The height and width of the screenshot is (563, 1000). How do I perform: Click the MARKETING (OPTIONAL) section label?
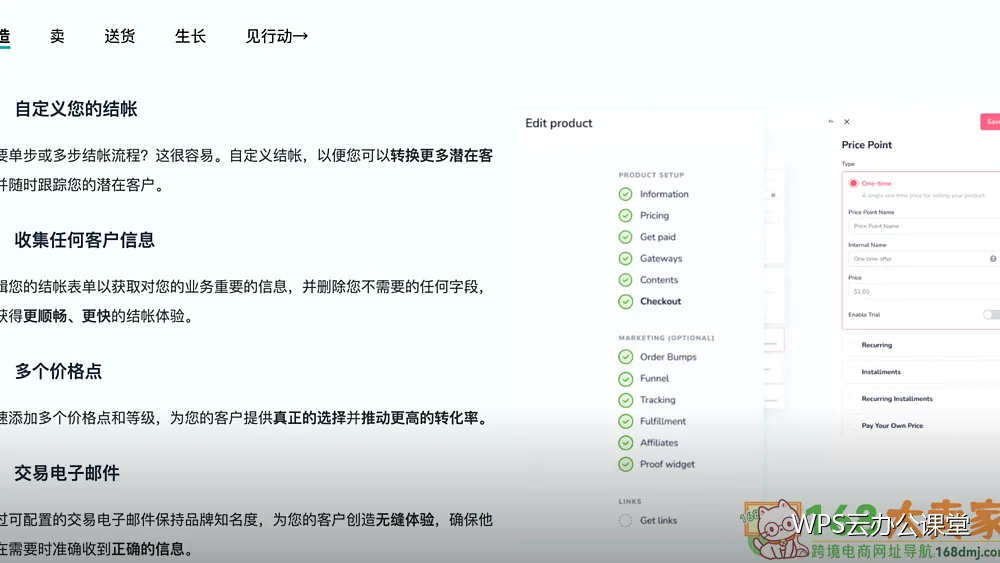pos(666,338)
